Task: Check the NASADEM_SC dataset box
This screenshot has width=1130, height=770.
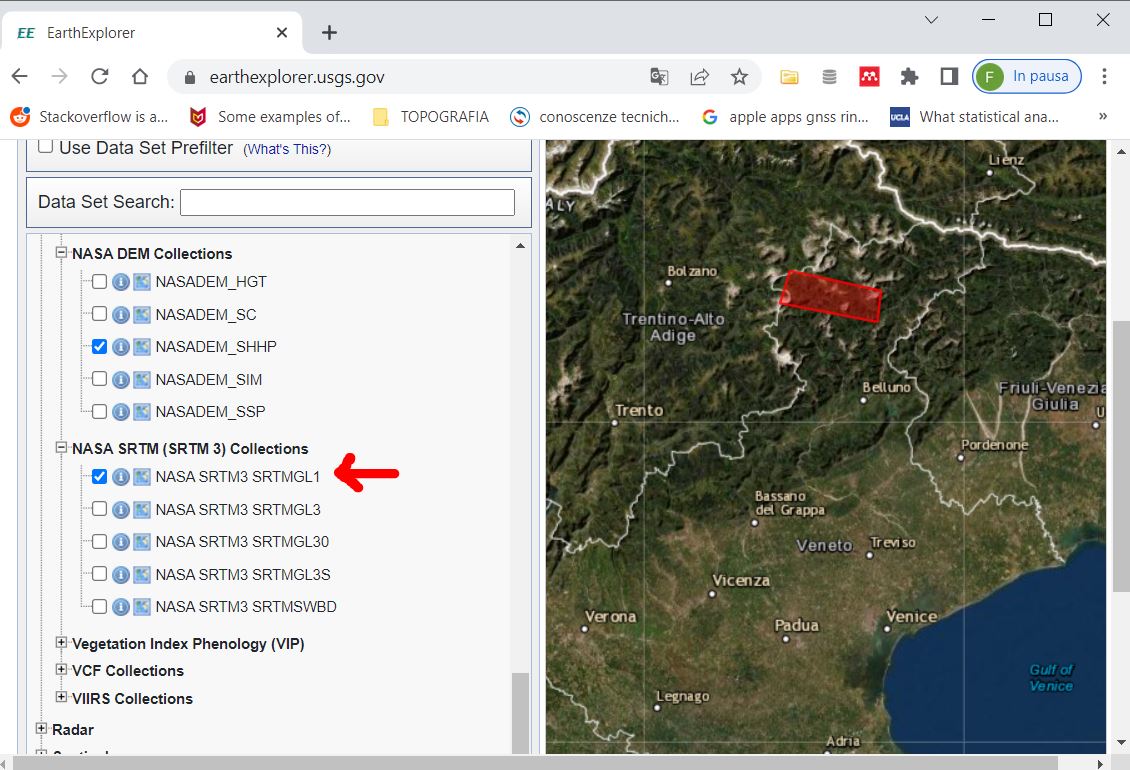Action: [99, 314]
